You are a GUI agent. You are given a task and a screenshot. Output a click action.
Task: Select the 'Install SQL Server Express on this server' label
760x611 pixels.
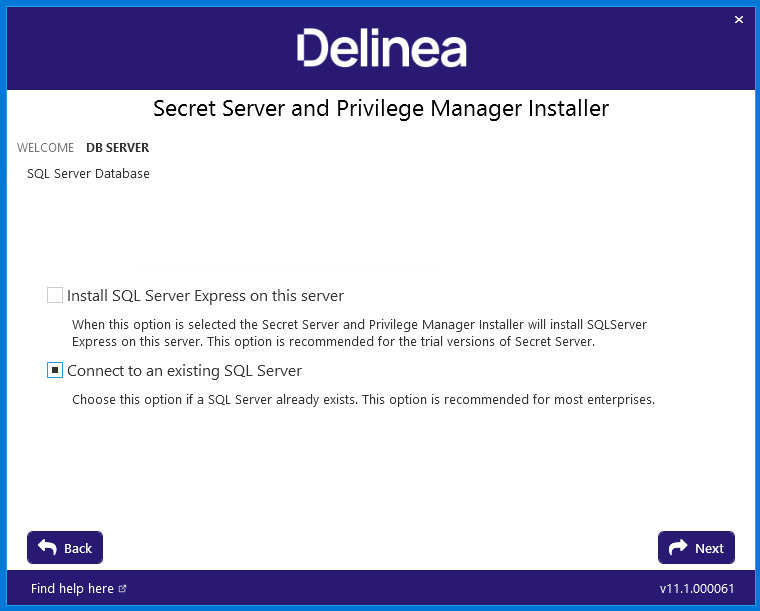pos(206,296)
